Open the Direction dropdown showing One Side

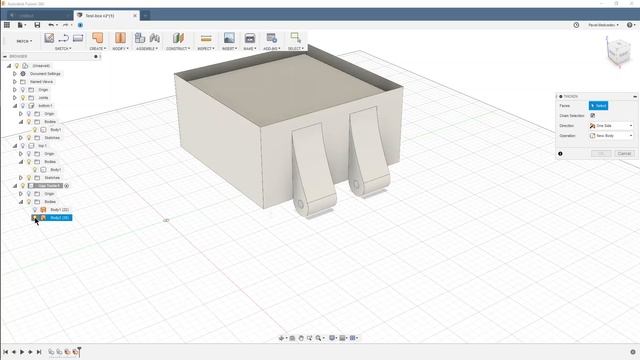611,126
